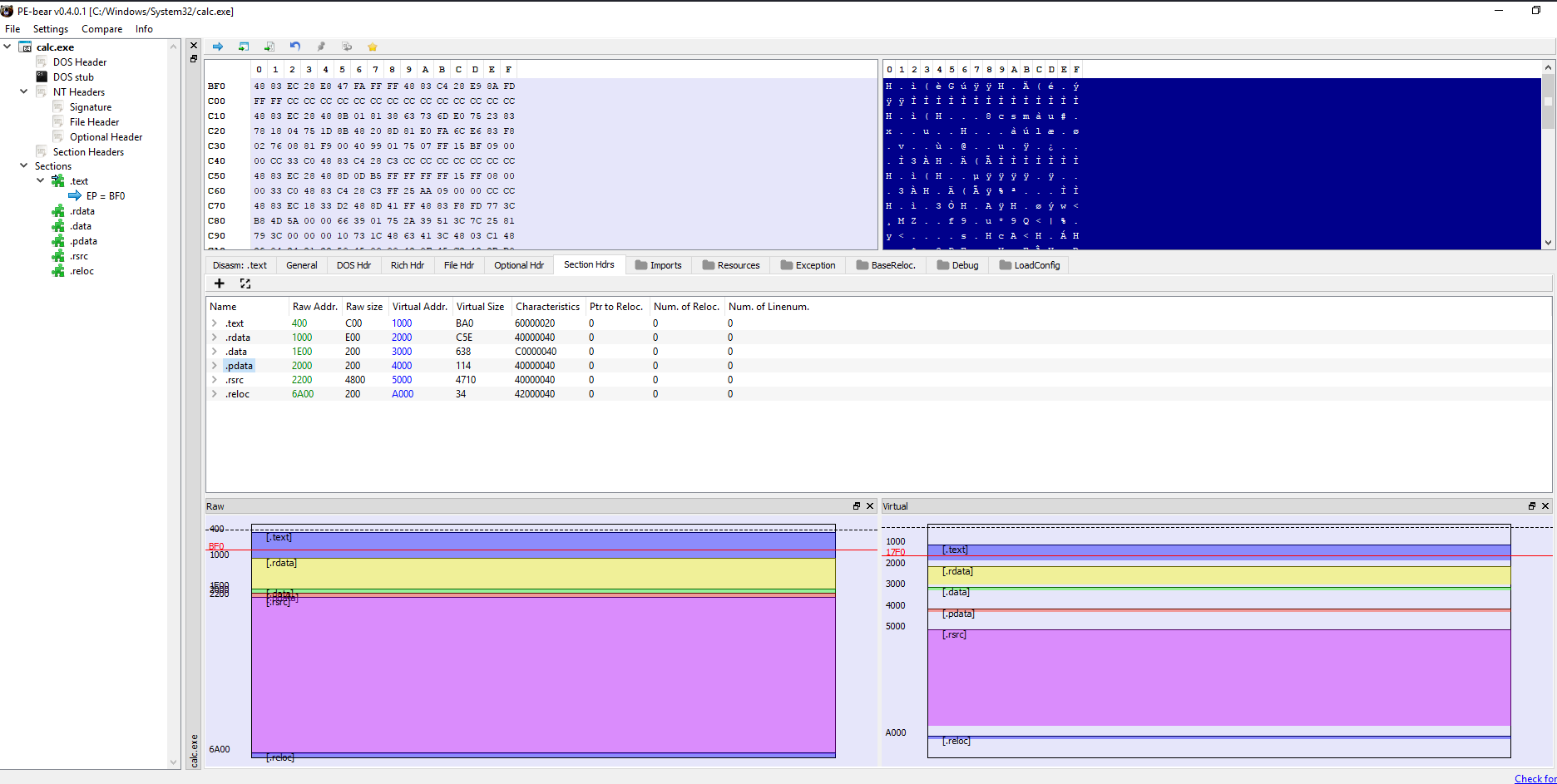The image size is (1557, 784).
Task: Select Signature under NT Headers
Action: (91, 107)
